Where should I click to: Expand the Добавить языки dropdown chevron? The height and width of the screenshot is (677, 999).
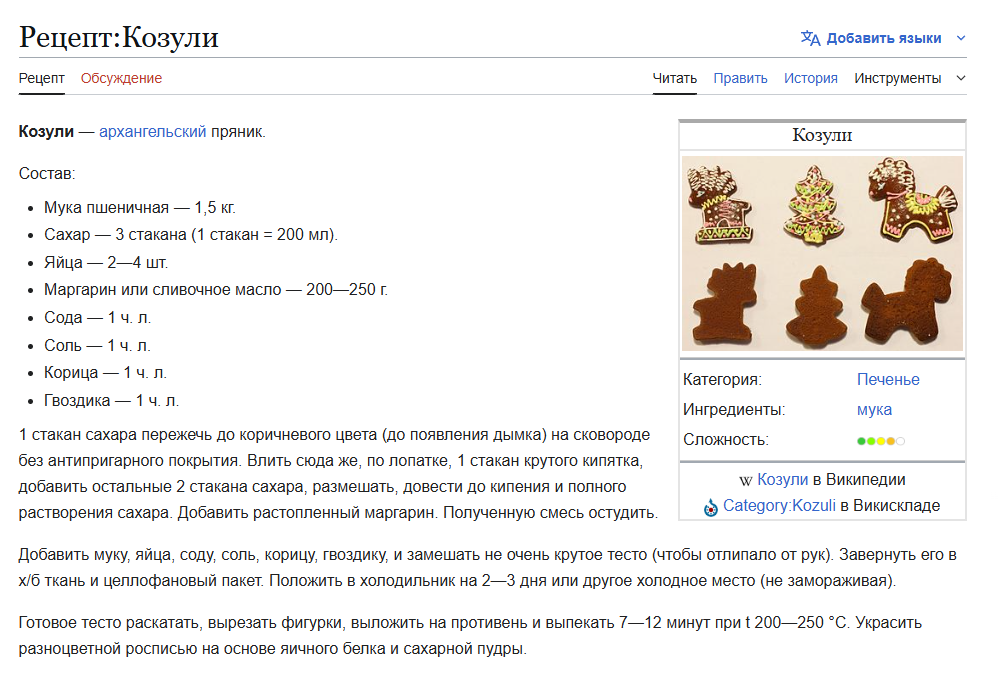[x=961, y=38]
